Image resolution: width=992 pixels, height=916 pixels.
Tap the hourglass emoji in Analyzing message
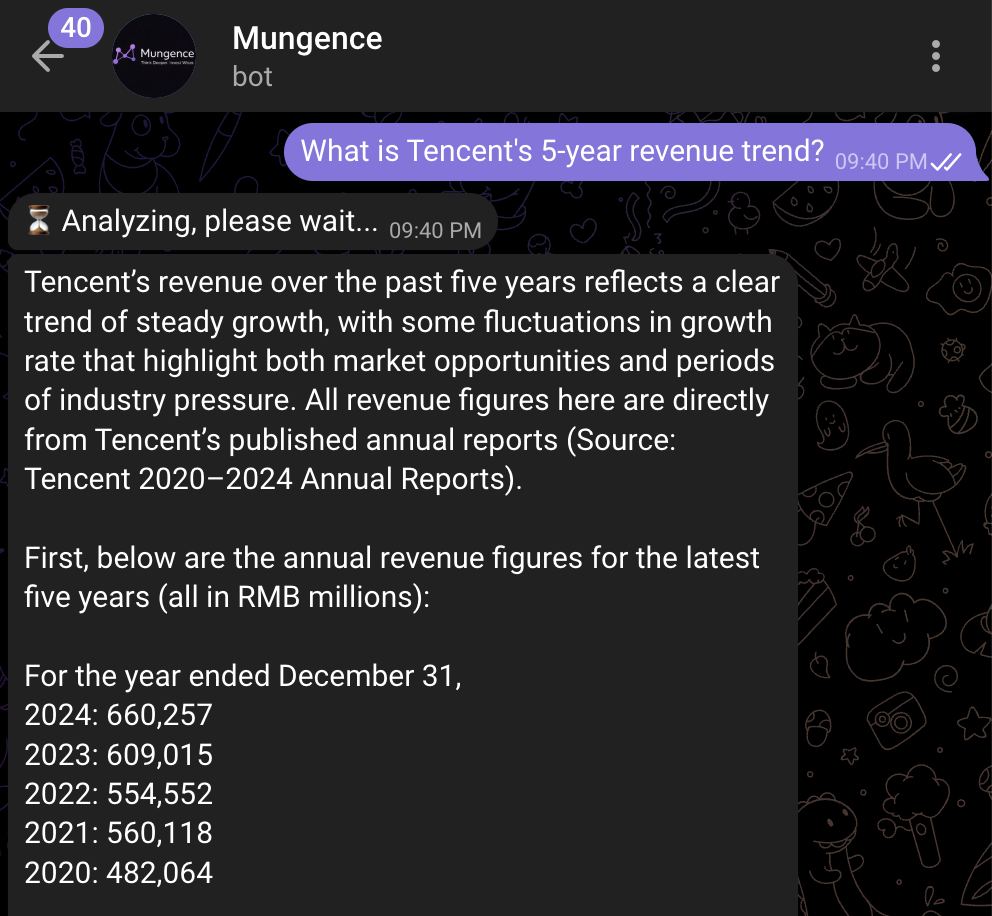39,221
